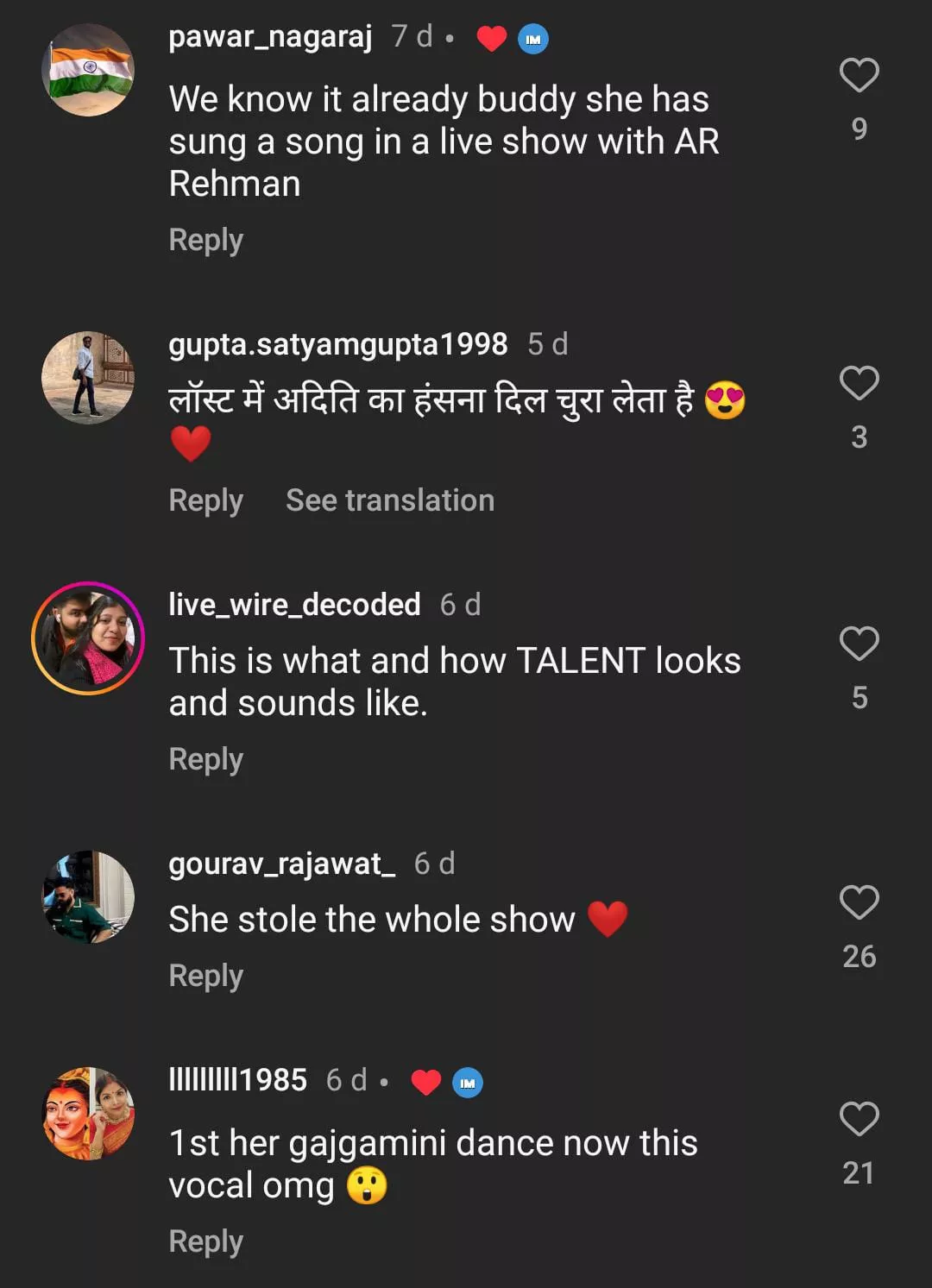Like gupta.satyamgupta1998's Hindi comment
This screenshot has height=1288, width=932.
point(859,383)
